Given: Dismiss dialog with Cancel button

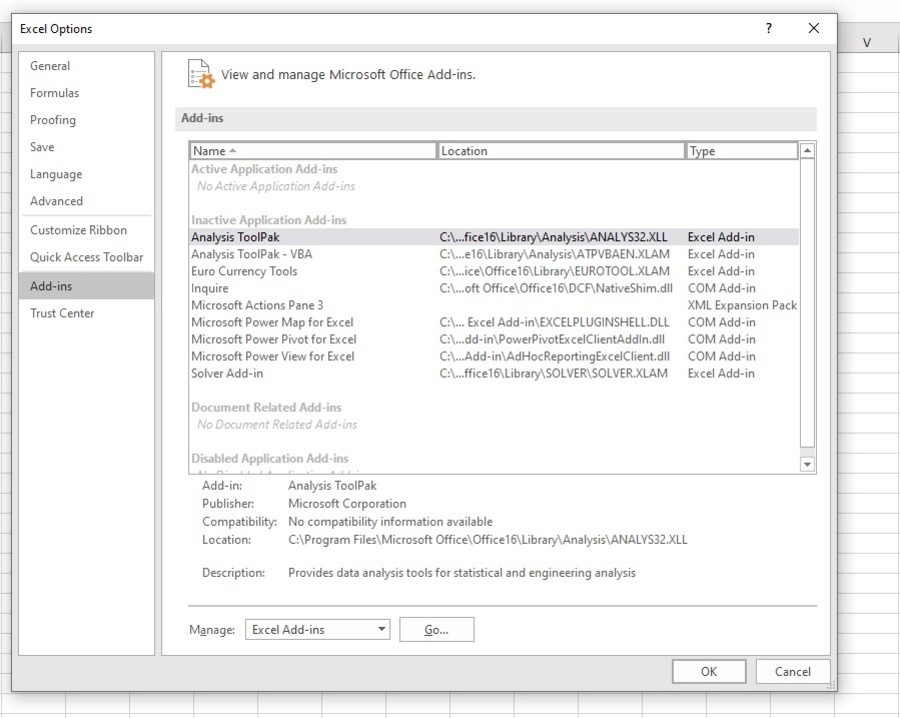Looking at the screenshot, I should (x=792, y=672).
